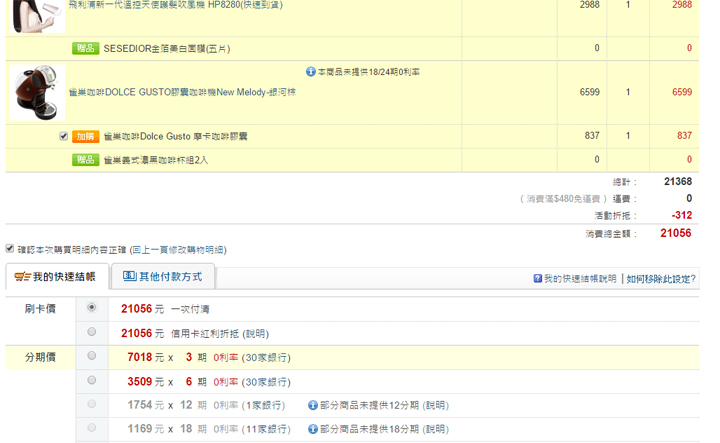Image resolution: width=720 pixels, height=443 pixels.
Task: Choose the 7018元 x 3期 installment option
Action: tap(92, 355)
